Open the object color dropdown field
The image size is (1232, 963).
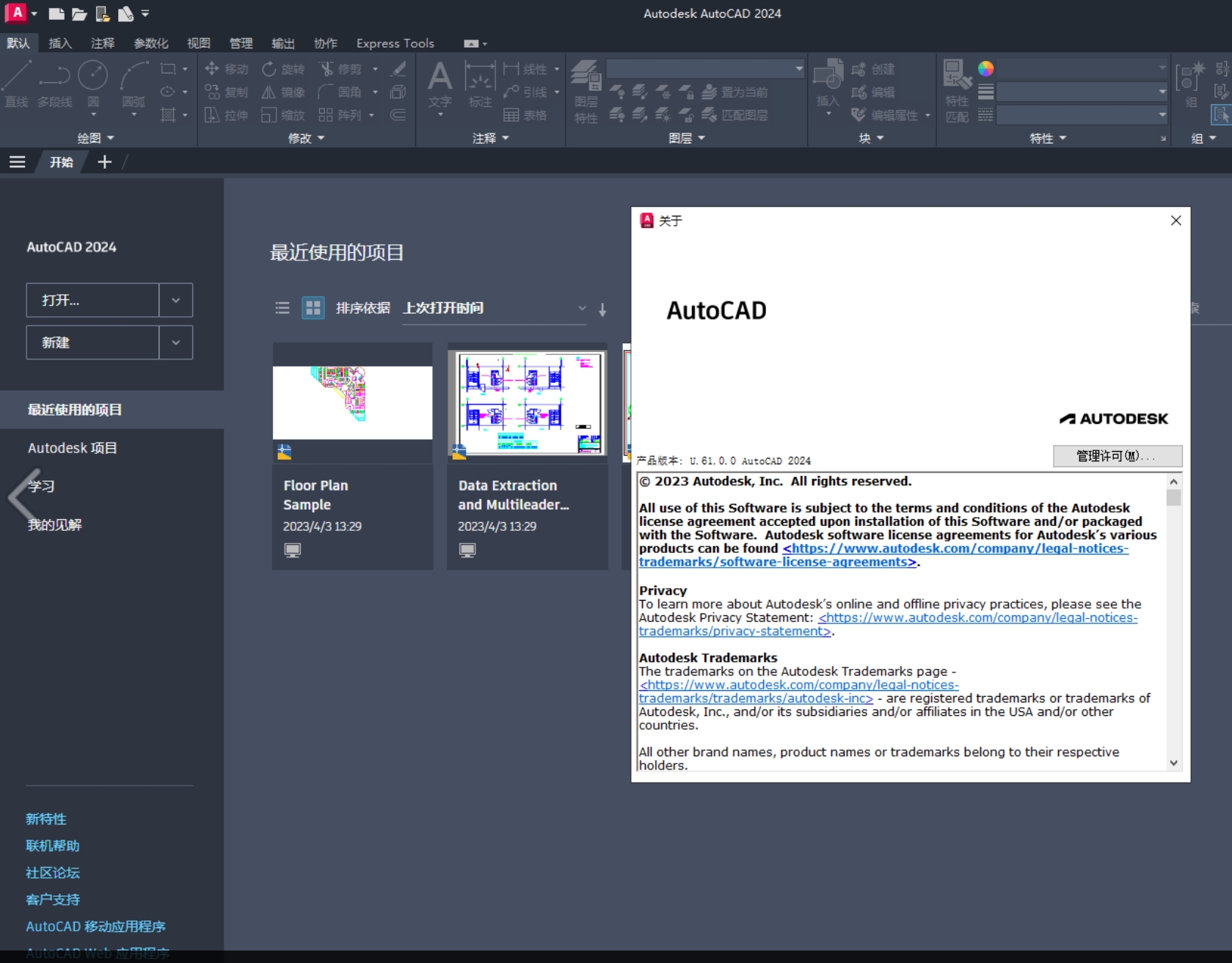tap(1082, 68)
